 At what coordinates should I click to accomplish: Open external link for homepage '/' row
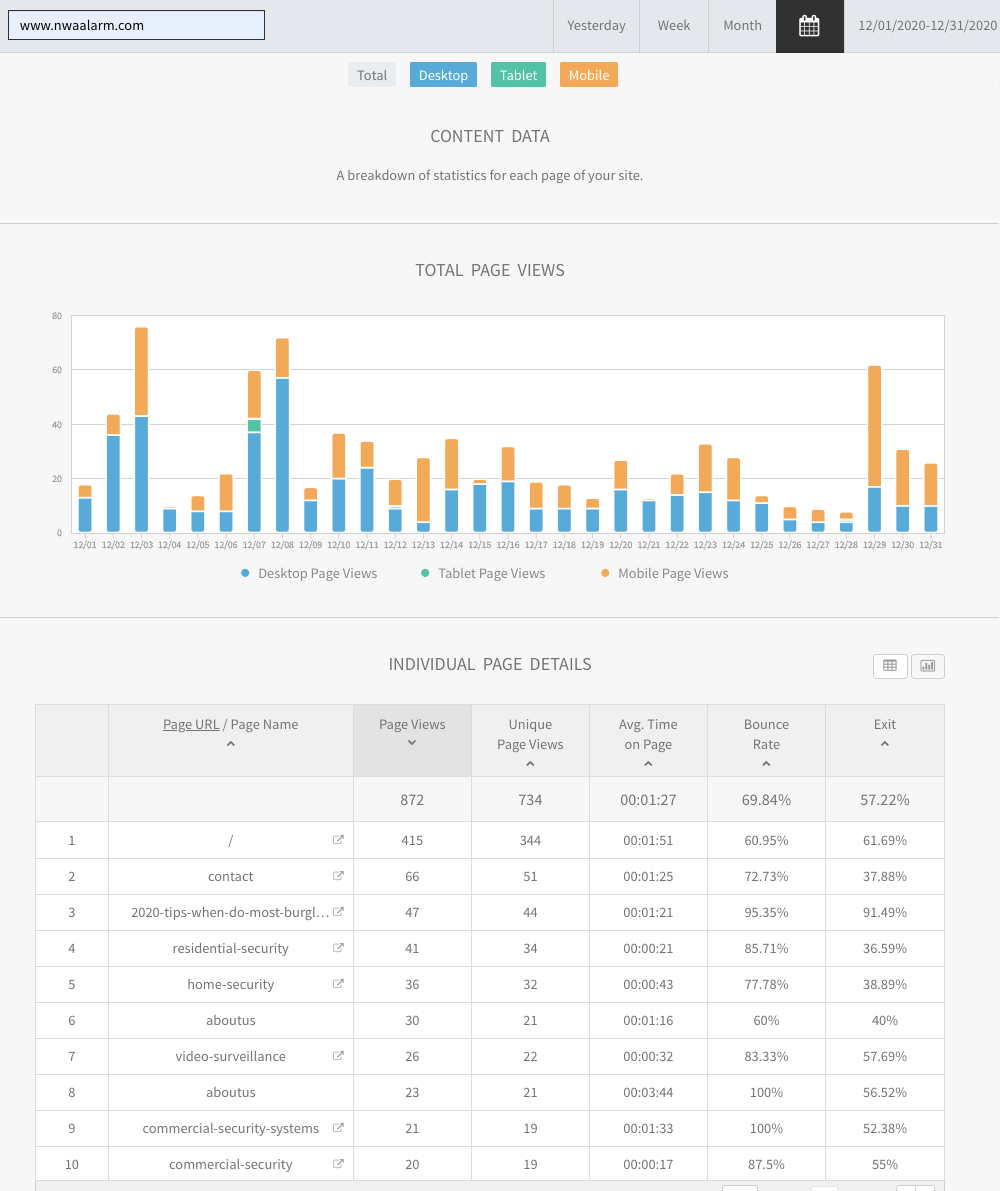[339, 839]
